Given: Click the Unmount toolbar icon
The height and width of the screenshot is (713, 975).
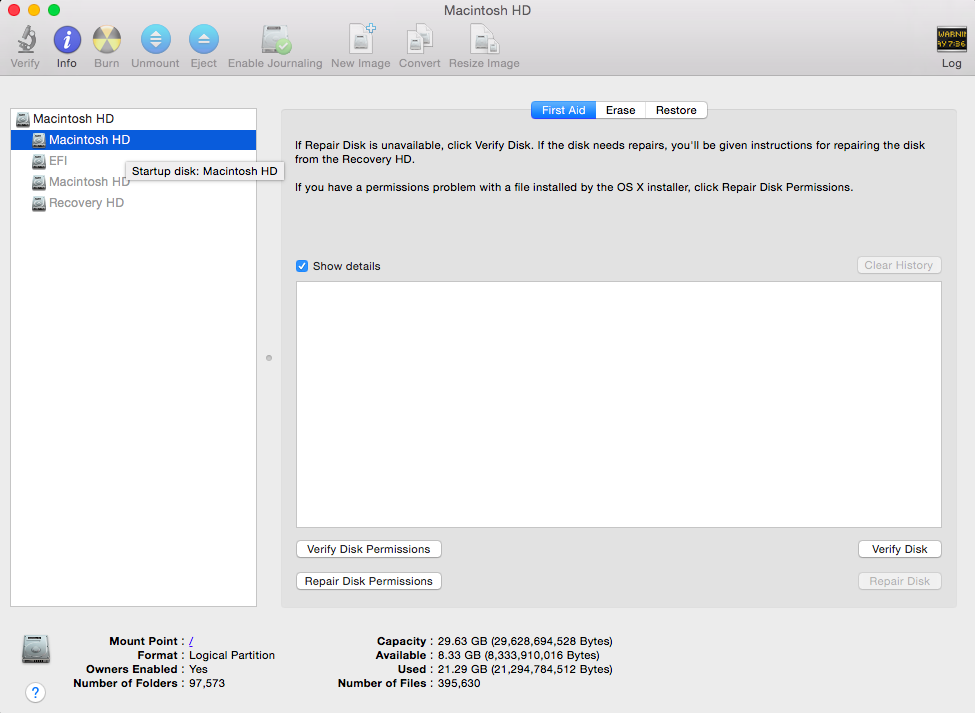Looking at the screenshot, I should [x=155, y=40].
